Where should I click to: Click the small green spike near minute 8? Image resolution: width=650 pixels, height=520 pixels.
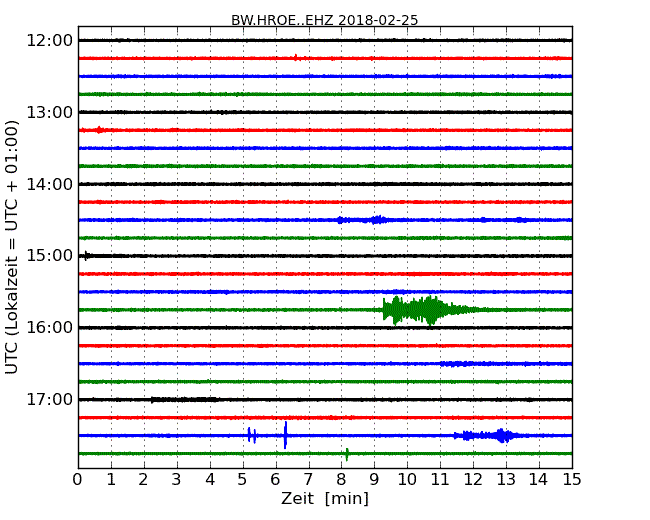click(347, 454)
